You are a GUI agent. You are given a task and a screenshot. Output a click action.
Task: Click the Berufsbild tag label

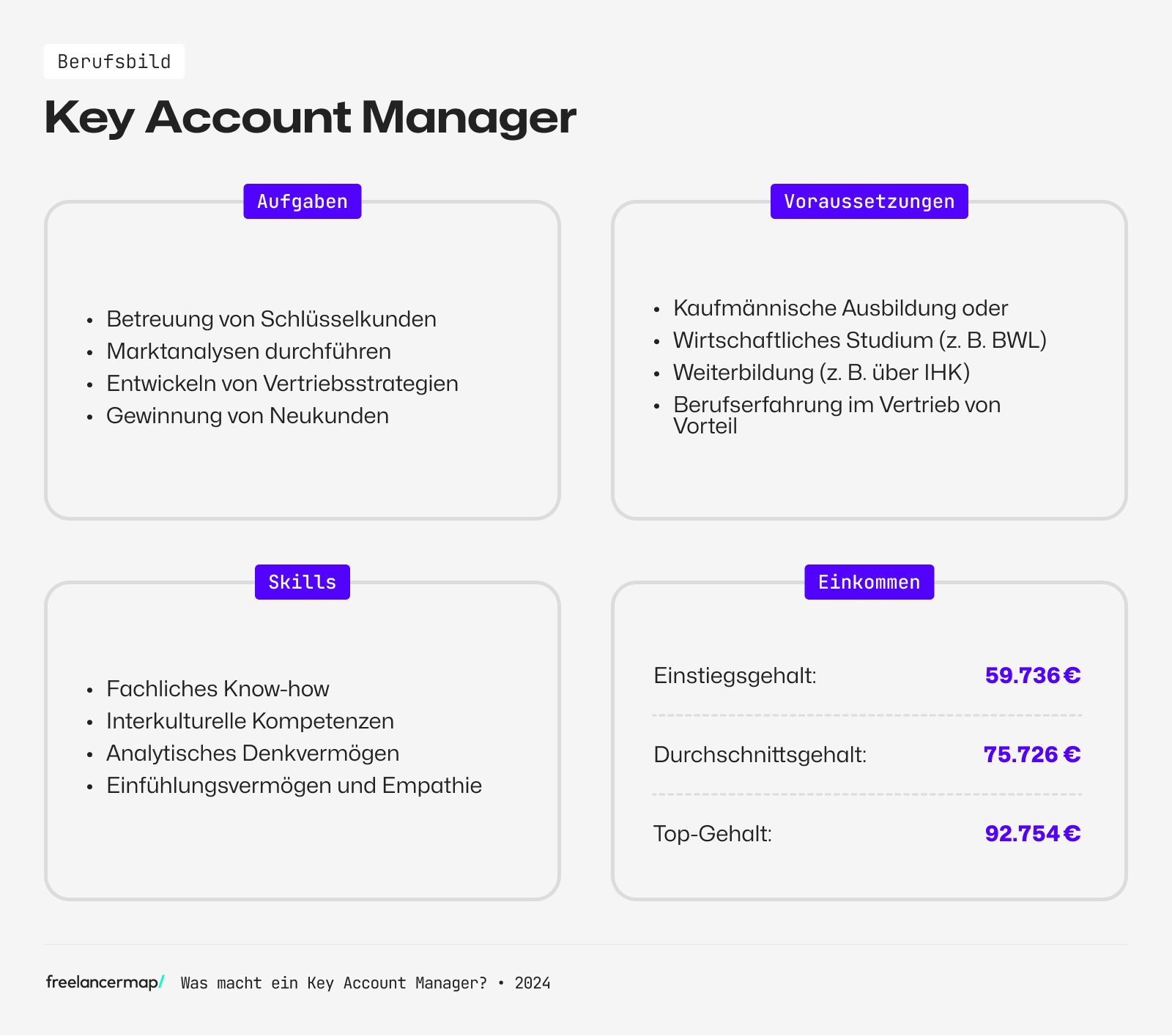114,62
